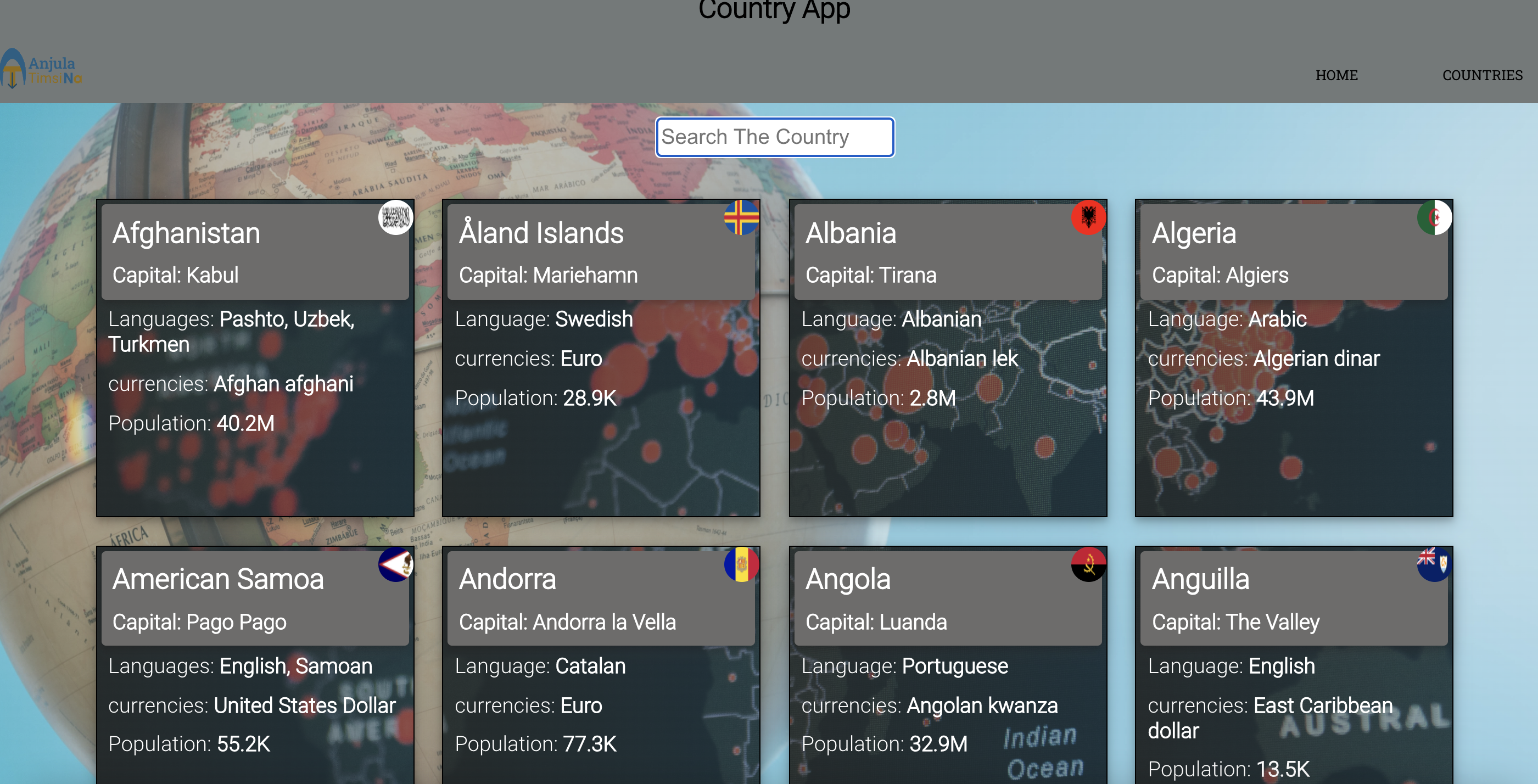This screenshot has width=1538, height=784.
Task: Select the Andorra card title
Action: pyautogui.click(x=507, y=579)
